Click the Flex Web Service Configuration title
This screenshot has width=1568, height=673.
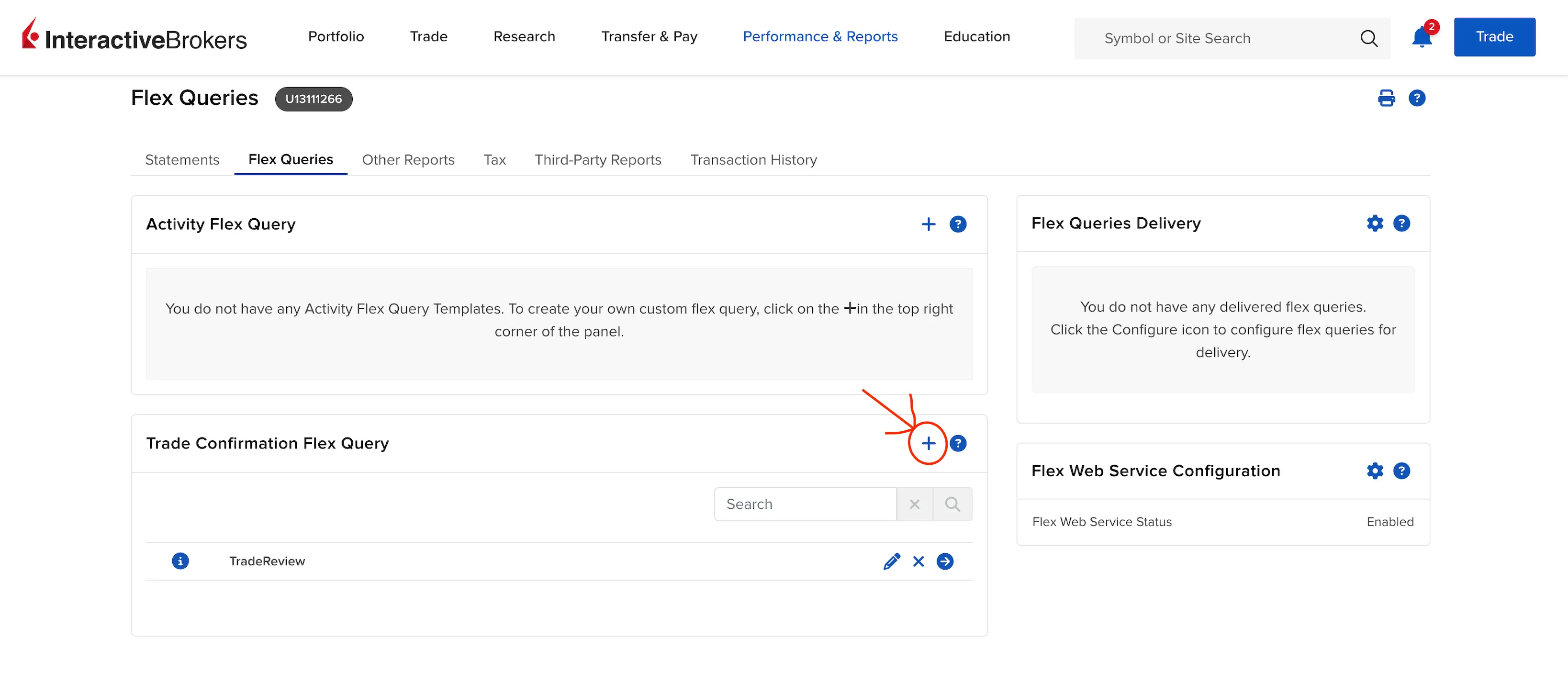click(x=1155, y=471)
